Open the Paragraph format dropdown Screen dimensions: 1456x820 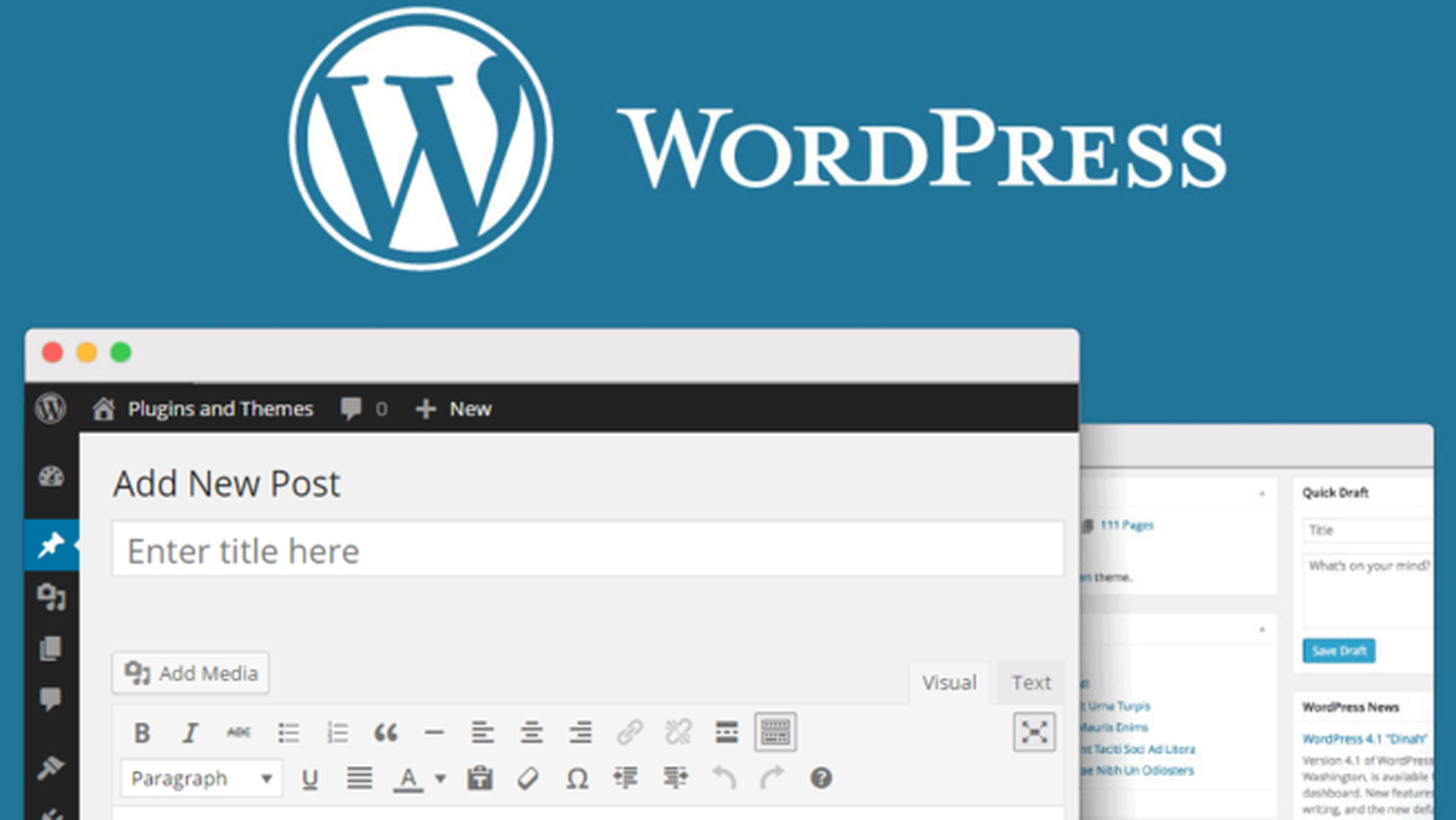pyautogui.click(x=202, y=779)
